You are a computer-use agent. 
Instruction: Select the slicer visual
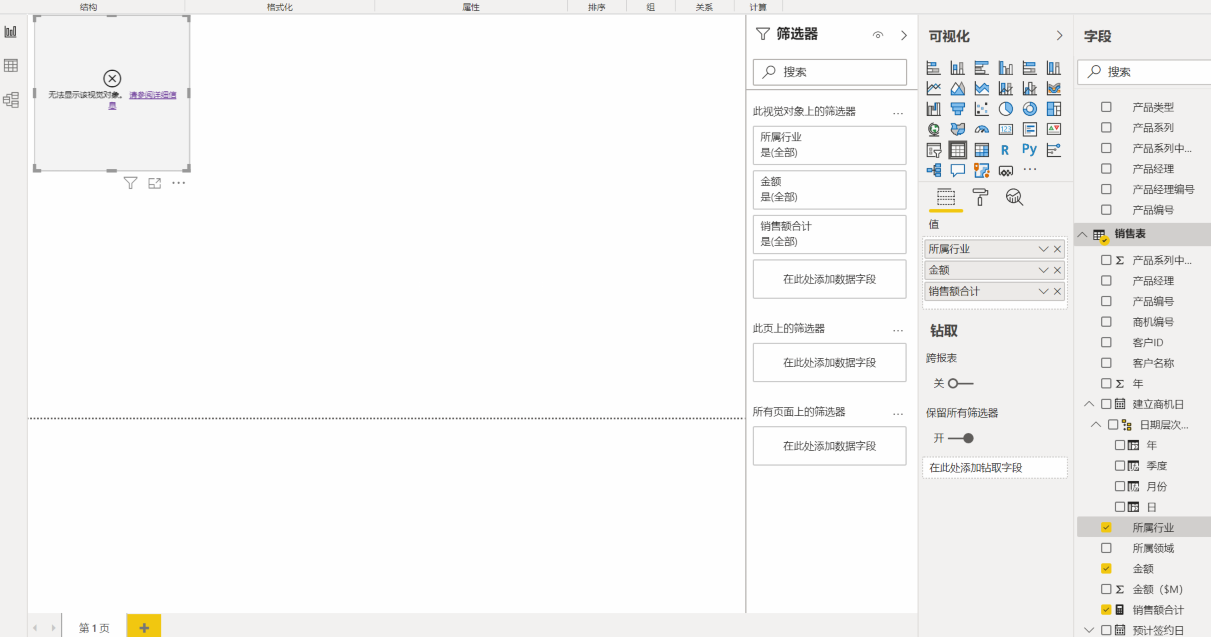tap(934, 150)
